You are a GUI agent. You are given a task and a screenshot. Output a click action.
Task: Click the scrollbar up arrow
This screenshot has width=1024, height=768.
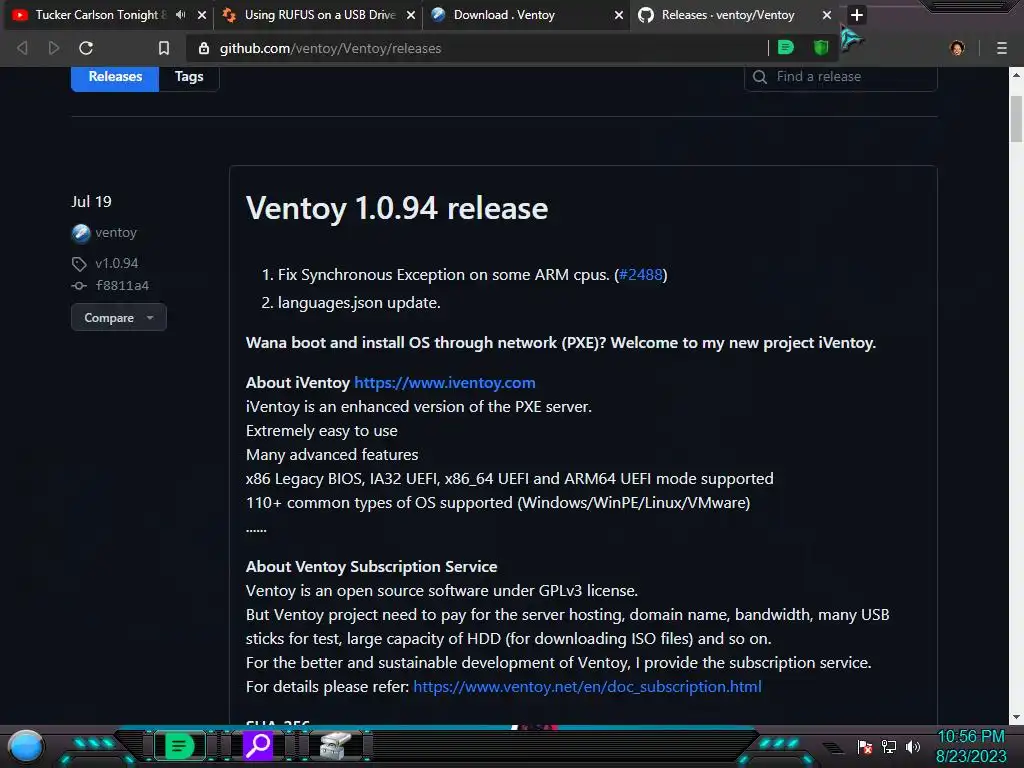coord(1016,75)
